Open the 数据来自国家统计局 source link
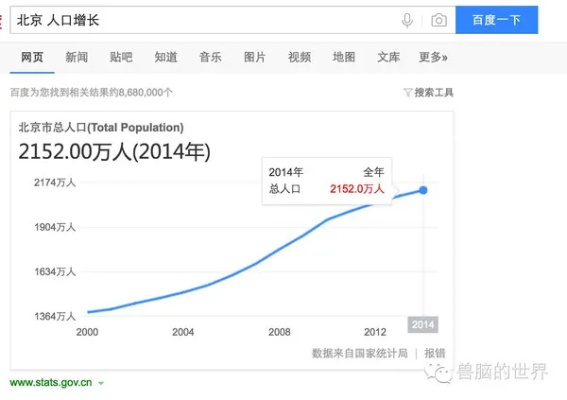Screen dimensions: 567x400 [x=360, y=353]
